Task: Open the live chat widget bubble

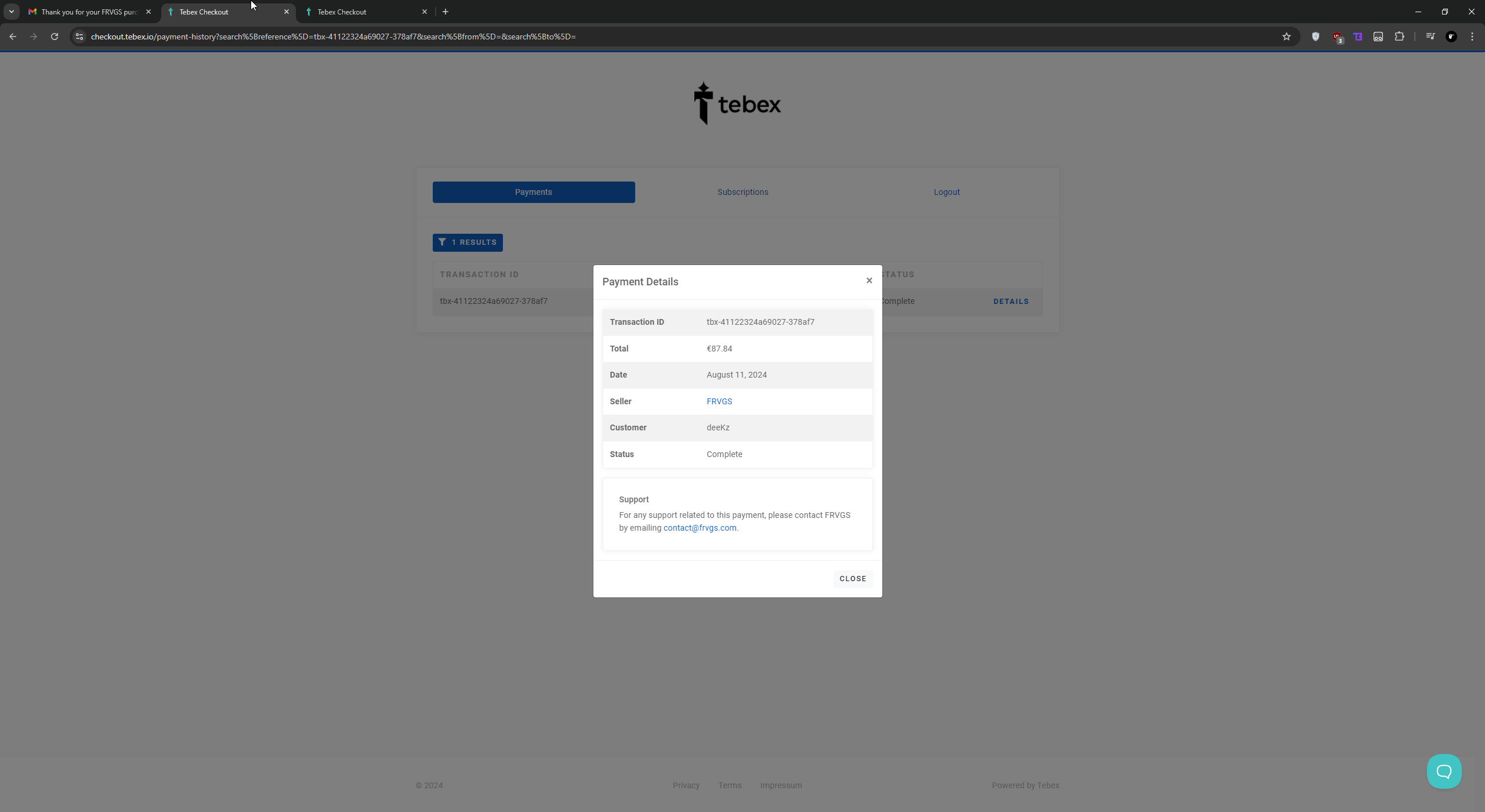Action: [1444, 771]
